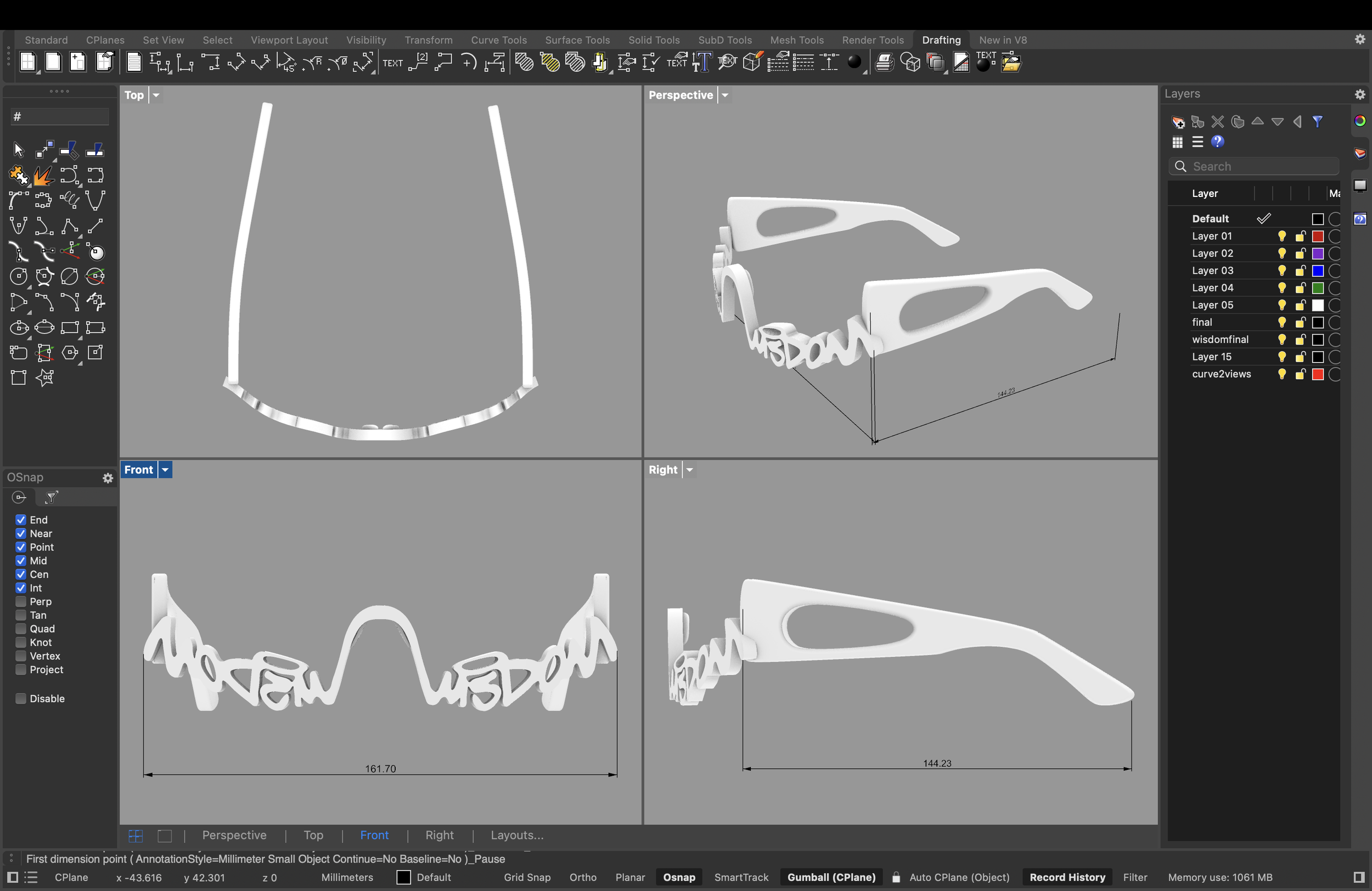Viewport: 1372px width, 891px height.
Task: Choose the single line segment tool
Action: click(95, 226)
